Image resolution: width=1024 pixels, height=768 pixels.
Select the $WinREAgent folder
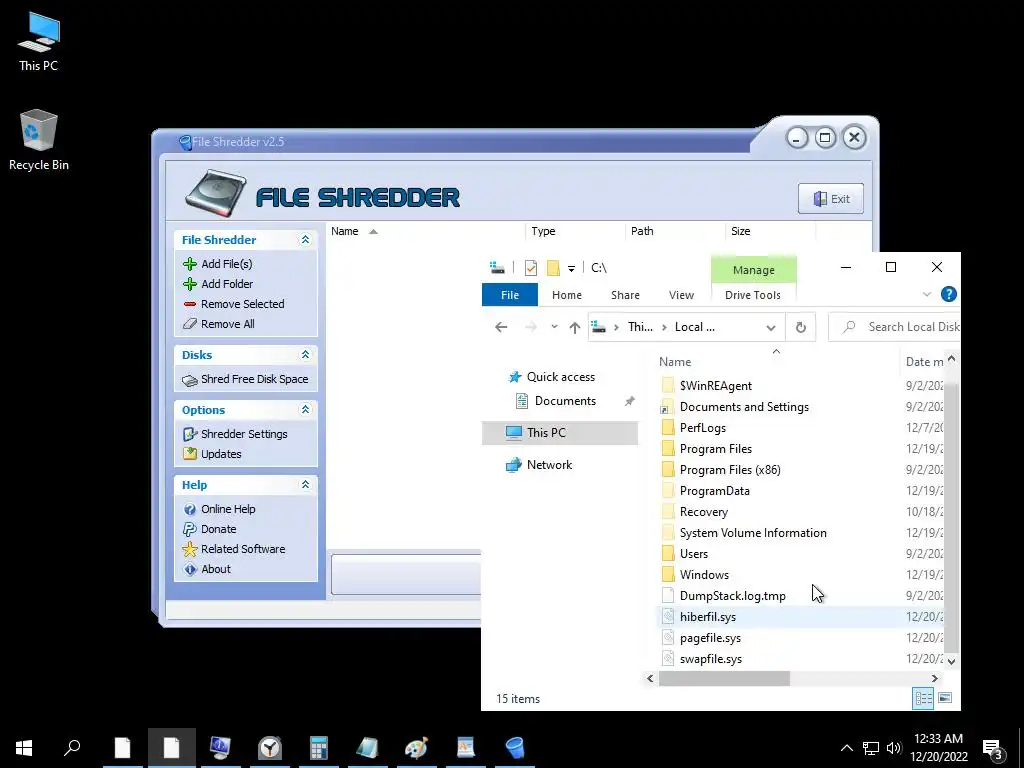[715, 386]
